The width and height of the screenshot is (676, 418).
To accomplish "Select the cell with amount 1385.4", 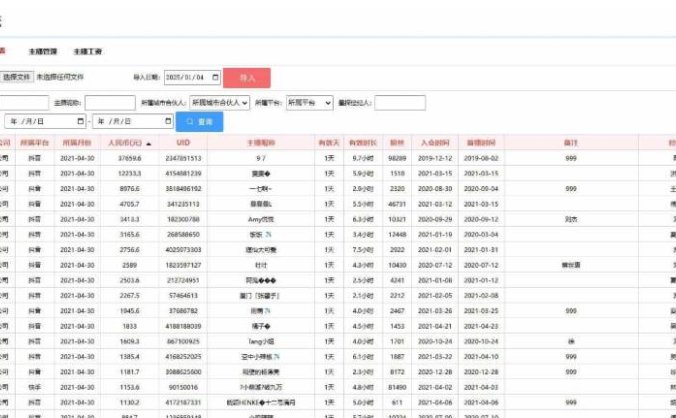I will click(x=130, y=357).
